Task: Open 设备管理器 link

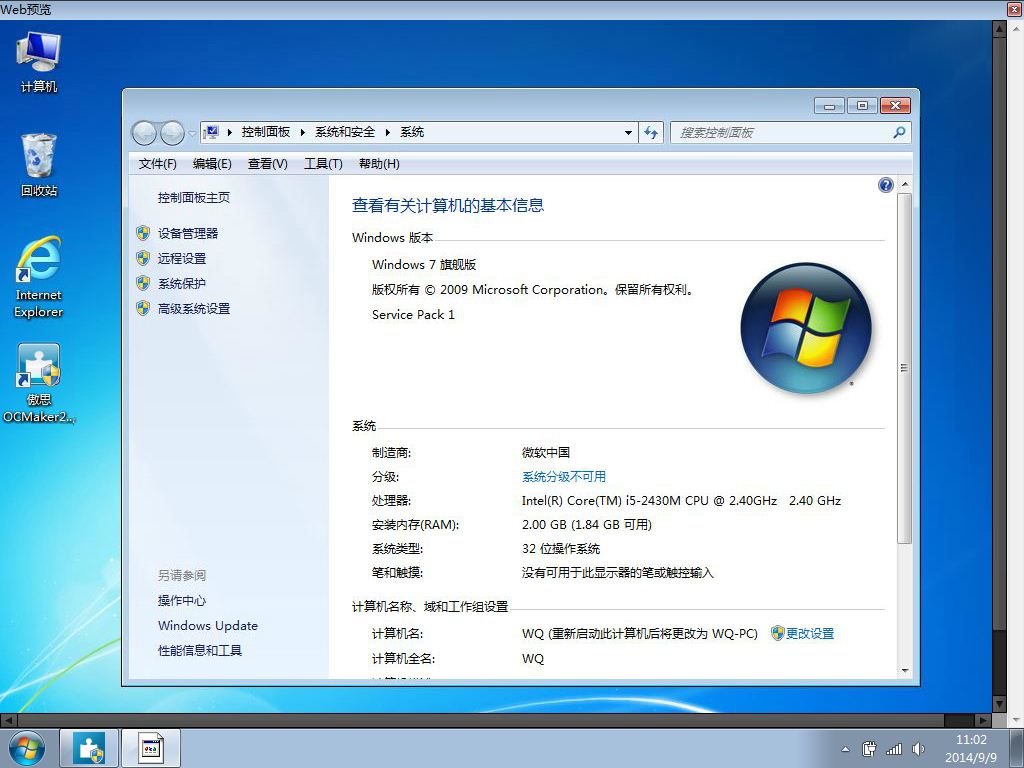Action: tap(188, 233)
